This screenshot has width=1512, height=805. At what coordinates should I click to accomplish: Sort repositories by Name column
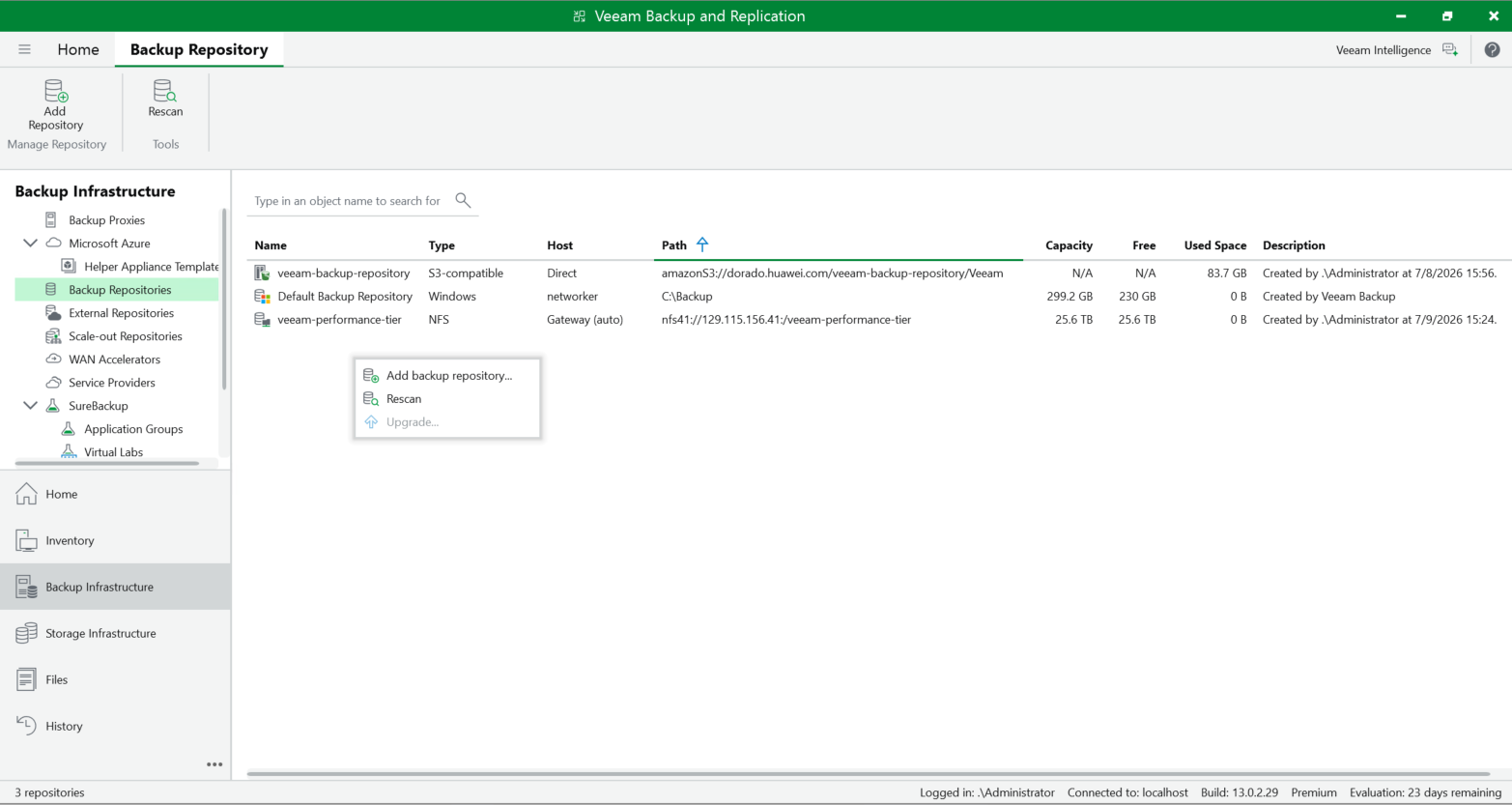(271, 245)
